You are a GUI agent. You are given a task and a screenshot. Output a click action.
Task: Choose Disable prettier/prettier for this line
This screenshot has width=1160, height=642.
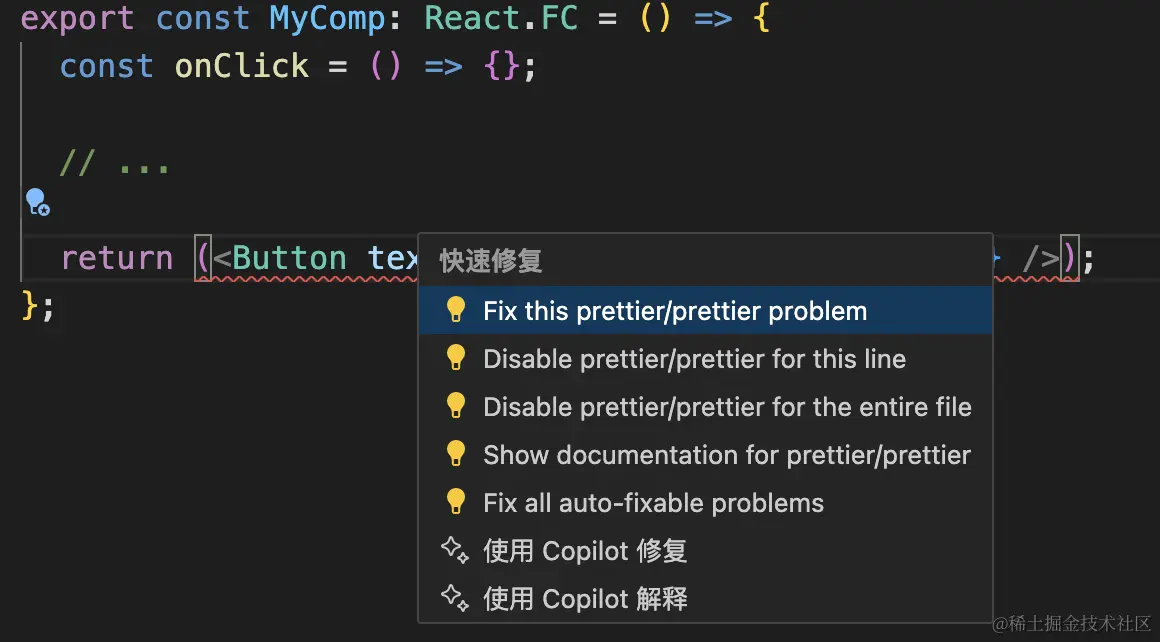pos(694,358)
